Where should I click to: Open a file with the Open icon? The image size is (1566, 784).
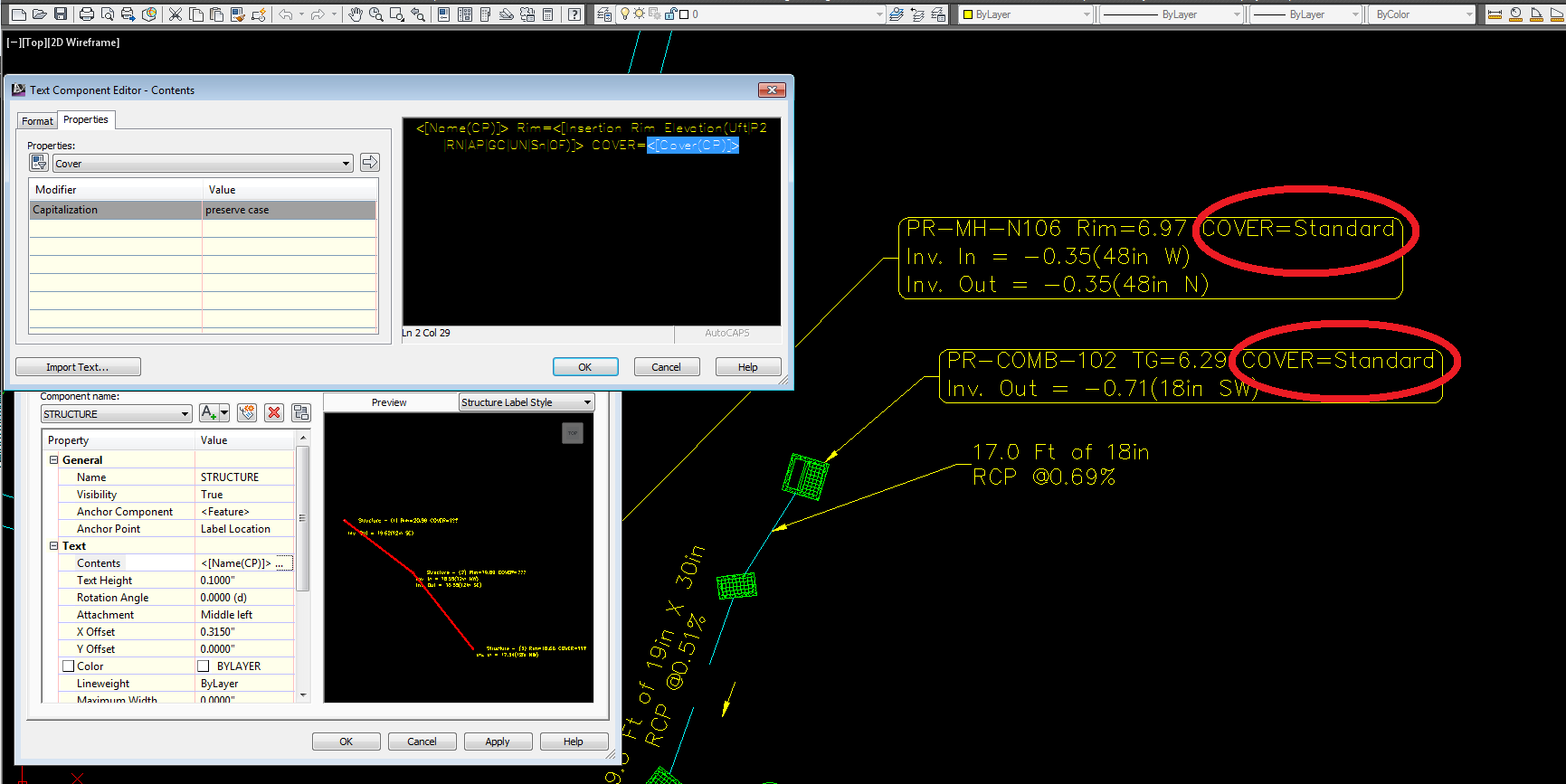point(40,14)
